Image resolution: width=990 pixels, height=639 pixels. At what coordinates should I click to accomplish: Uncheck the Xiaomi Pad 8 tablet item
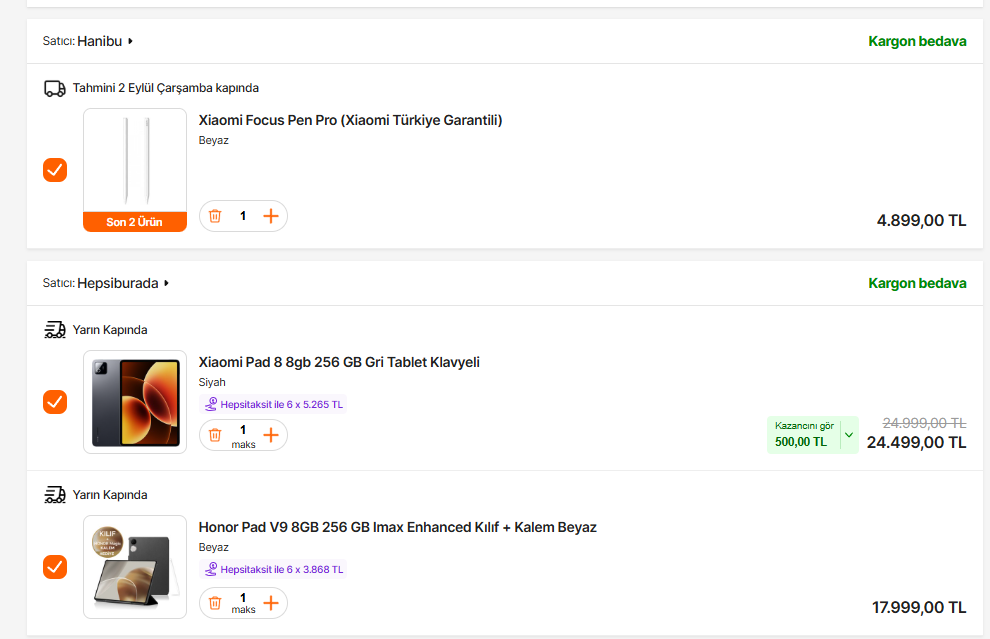point(55,402)
